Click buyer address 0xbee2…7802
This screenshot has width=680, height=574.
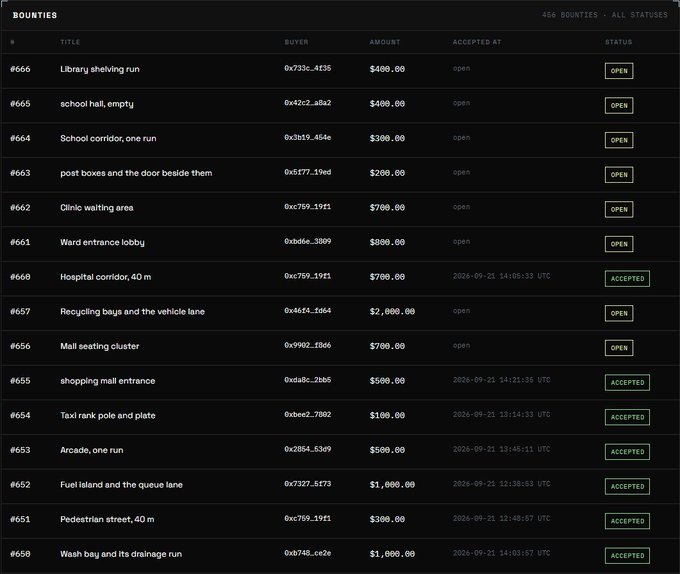[x=307, y=414]
